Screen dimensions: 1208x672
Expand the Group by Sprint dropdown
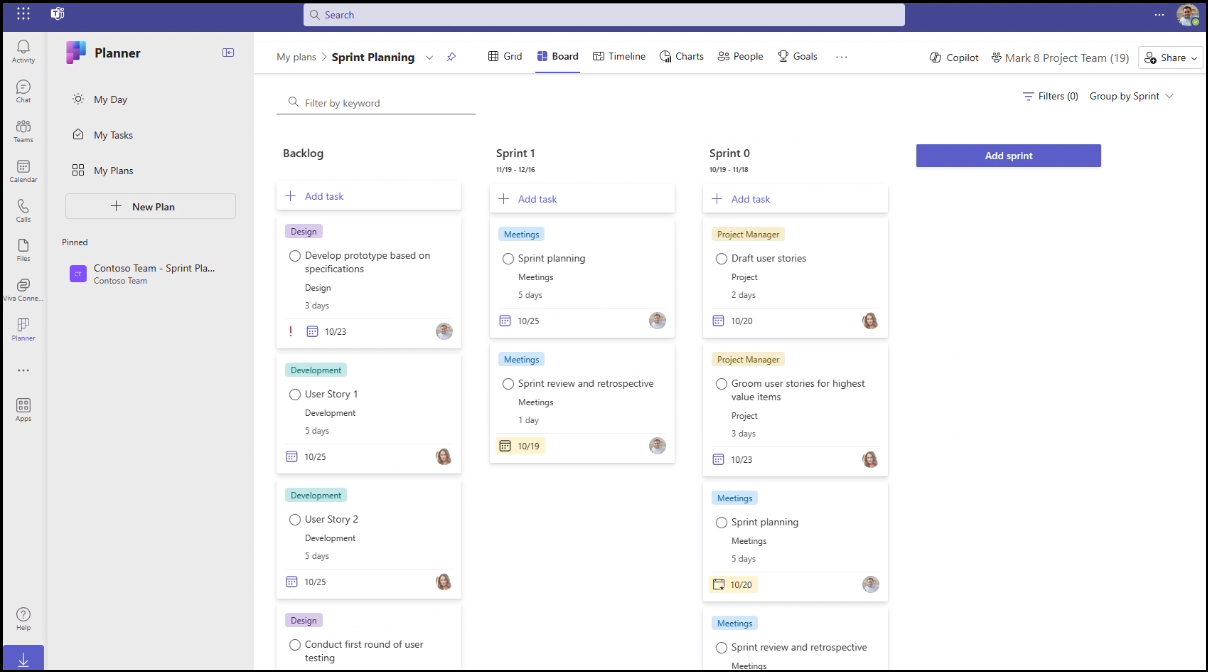tap(1131, 96)
